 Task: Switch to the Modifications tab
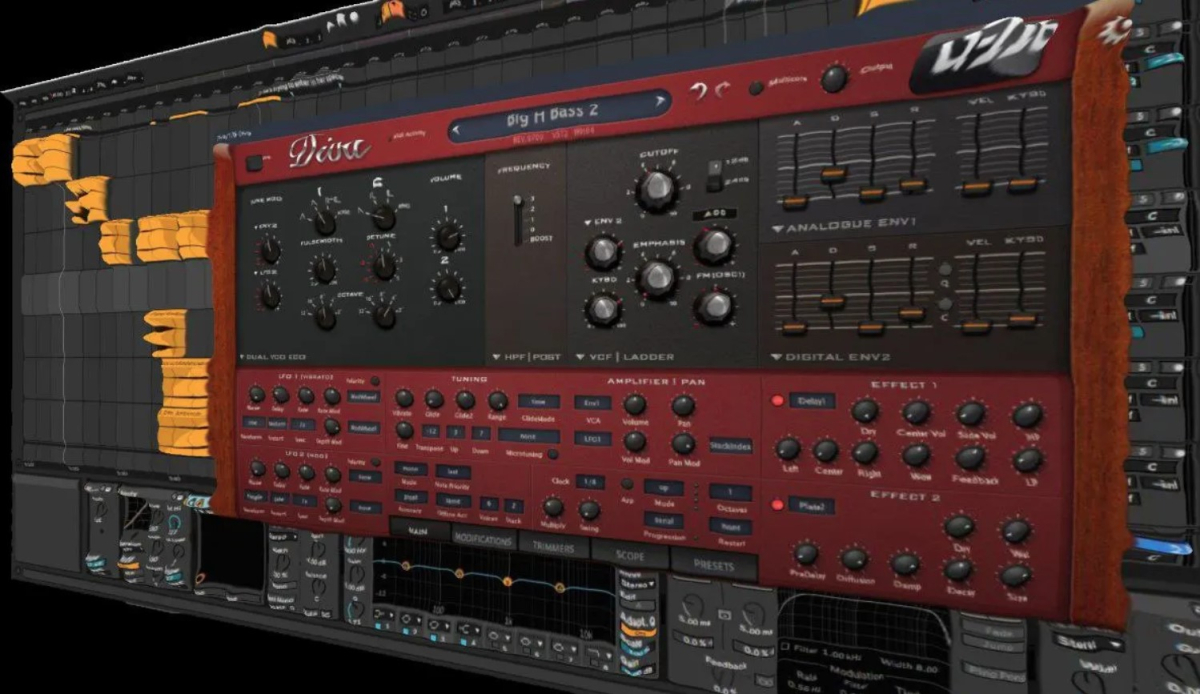(x=484, y=539)
